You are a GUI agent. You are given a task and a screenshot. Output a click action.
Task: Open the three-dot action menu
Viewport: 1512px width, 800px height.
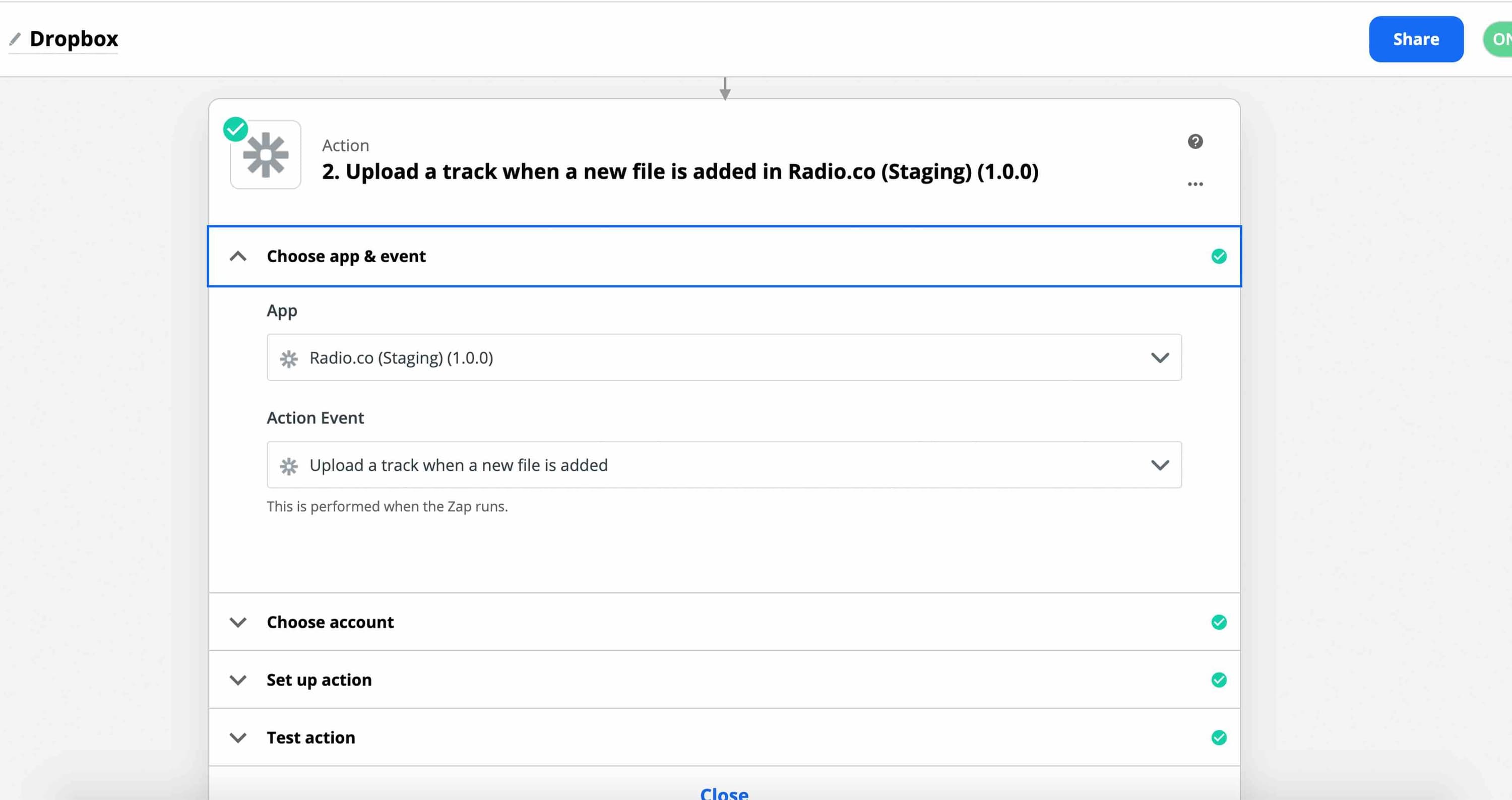click(1195, 184)
